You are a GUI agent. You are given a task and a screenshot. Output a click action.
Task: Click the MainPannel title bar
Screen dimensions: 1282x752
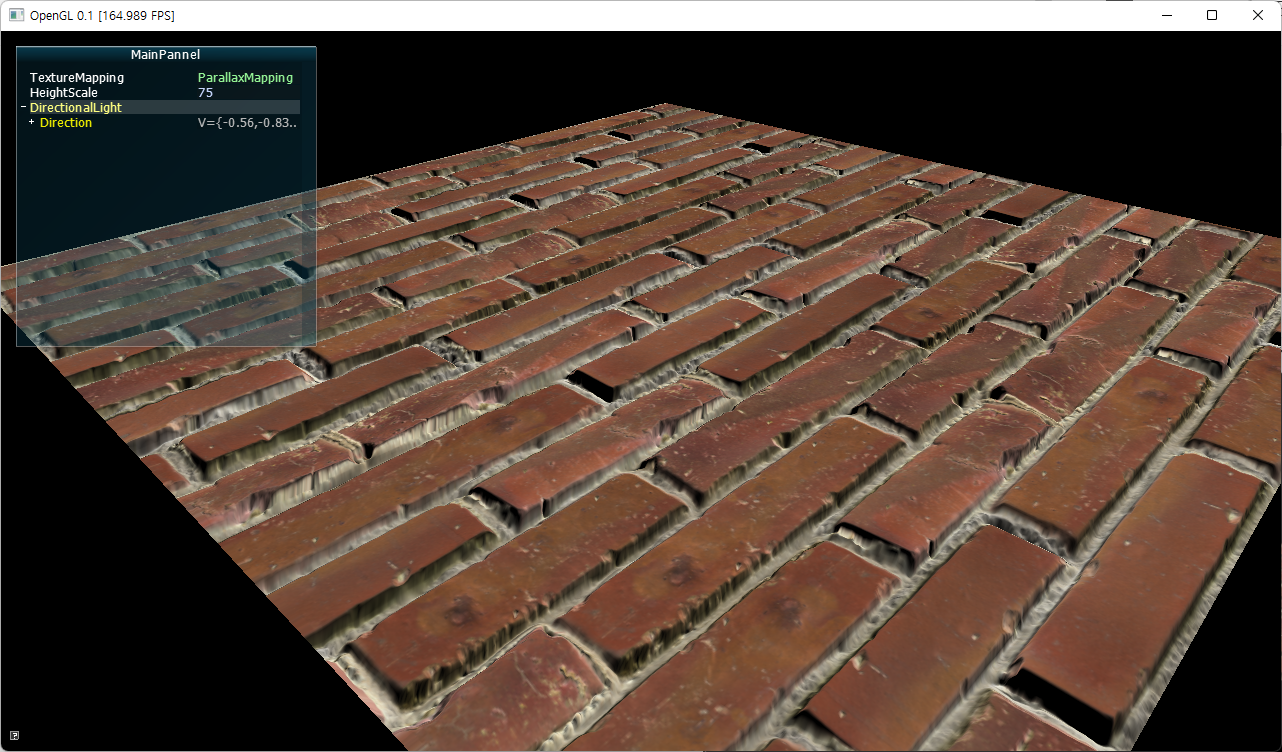point(166,55)
